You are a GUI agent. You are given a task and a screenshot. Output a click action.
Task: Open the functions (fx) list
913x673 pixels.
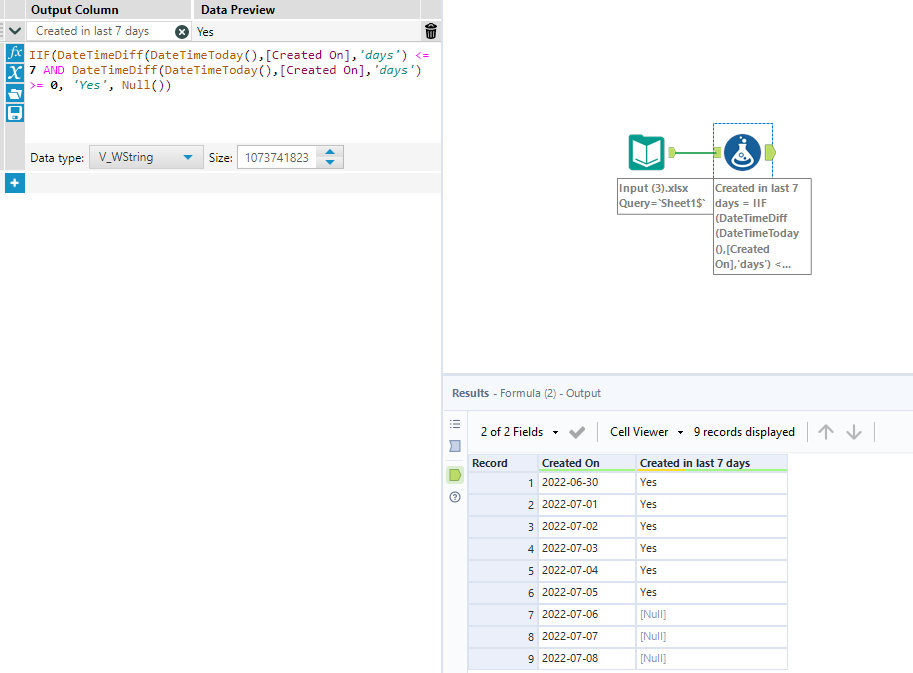point(15,52)
